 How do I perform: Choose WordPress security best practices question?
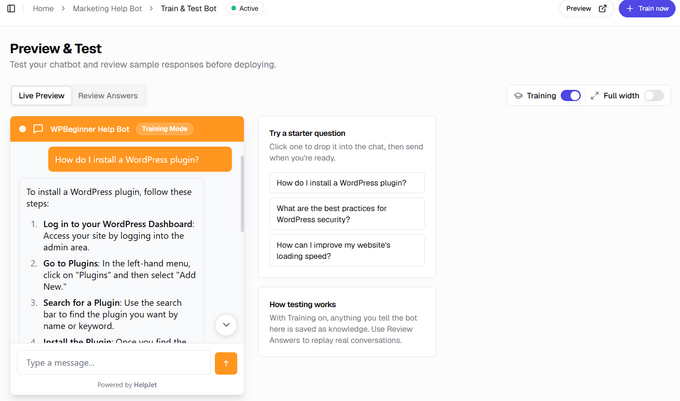347,214
